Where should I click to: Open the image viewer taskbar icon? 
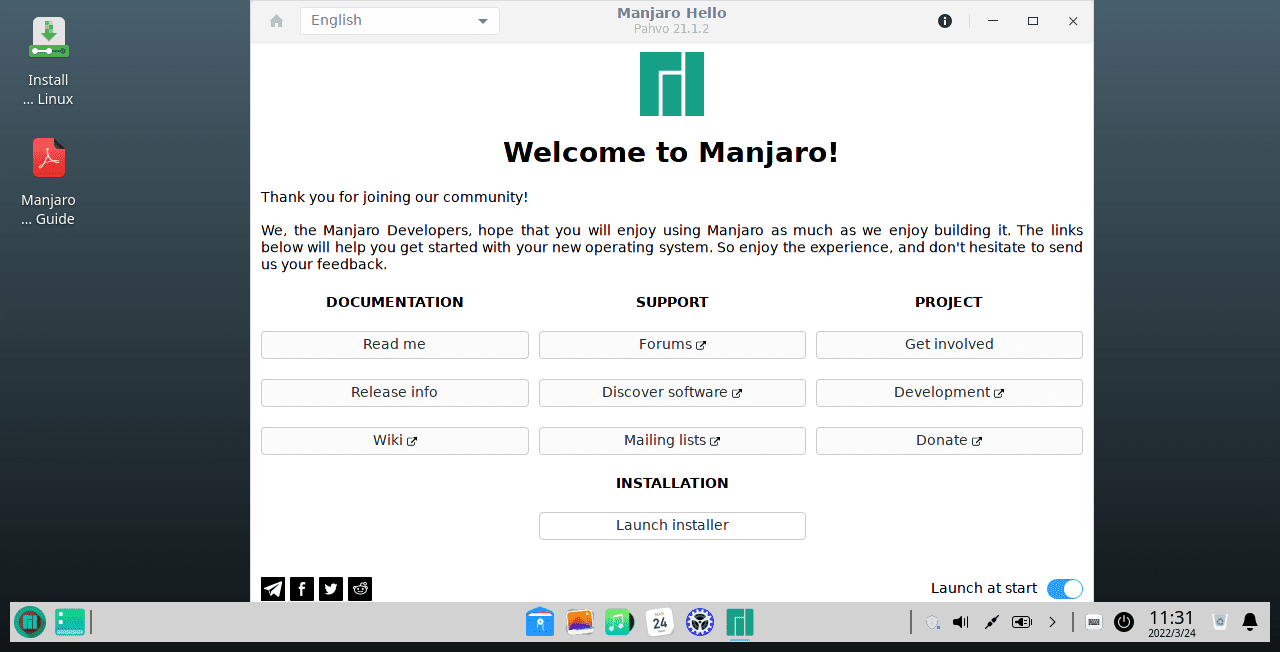click(x=579, y=622)
